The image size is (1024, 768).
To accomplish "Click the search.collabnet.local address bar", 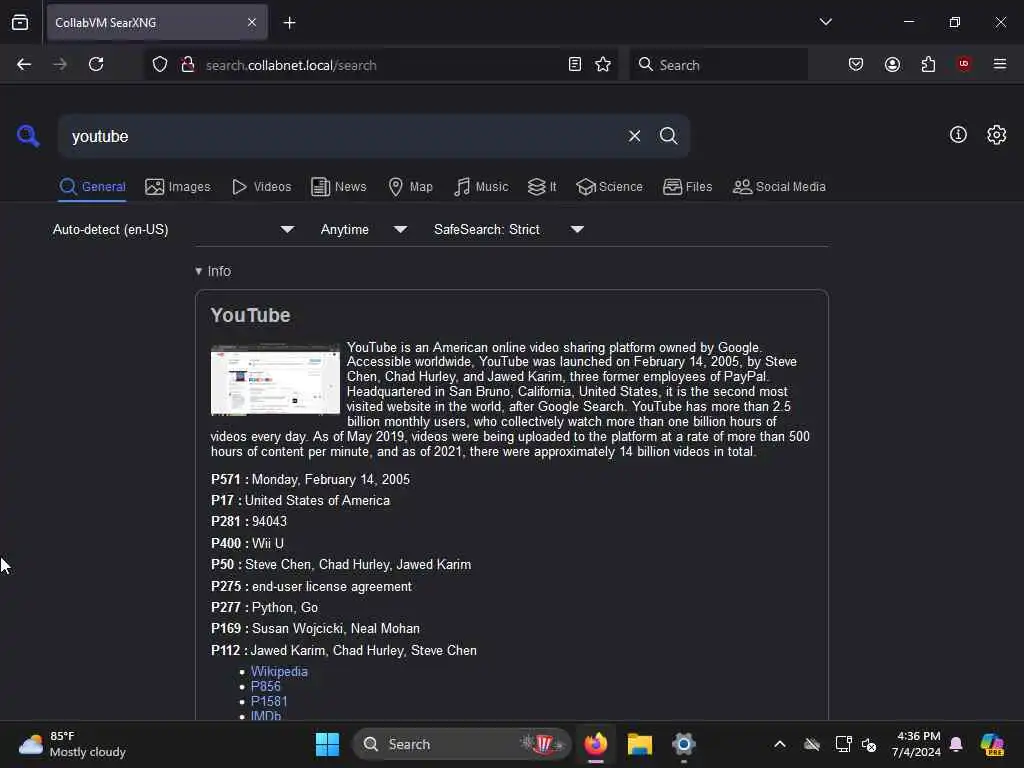I will tap(382, 65).
